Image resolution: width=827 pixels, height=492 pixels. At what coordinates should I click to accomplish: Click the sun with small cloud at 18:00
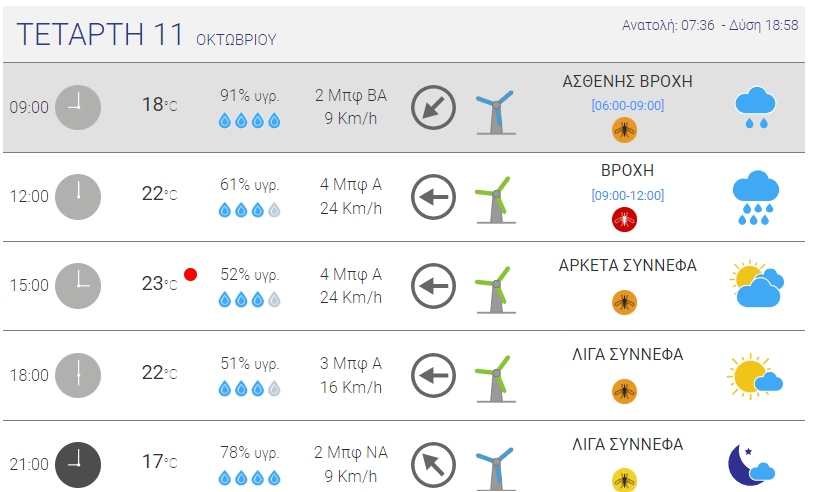pos(754,376)
